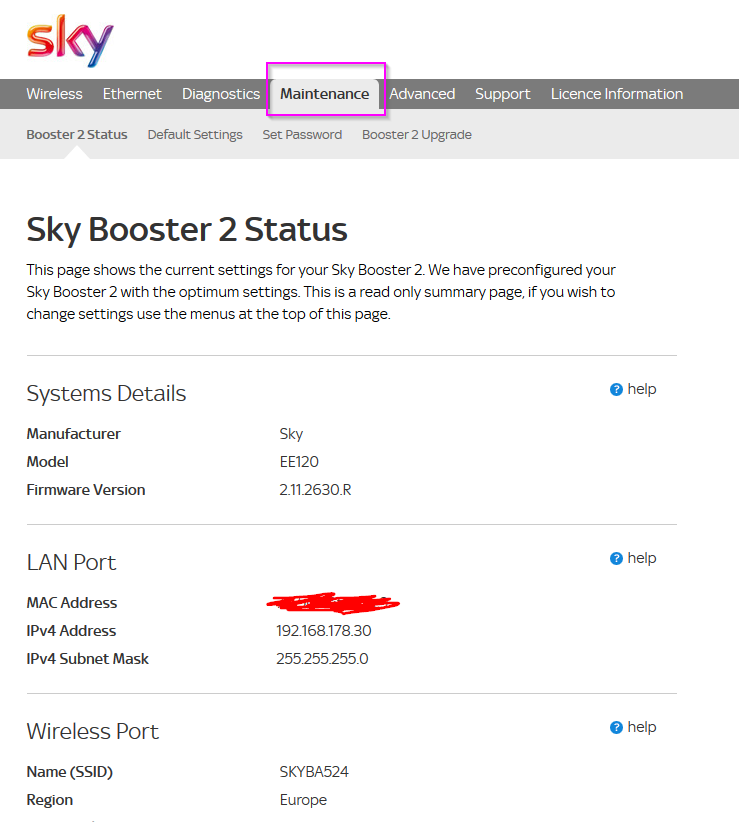Click the Region label
This screenshot has width=739, height=822.
point(50,800)
